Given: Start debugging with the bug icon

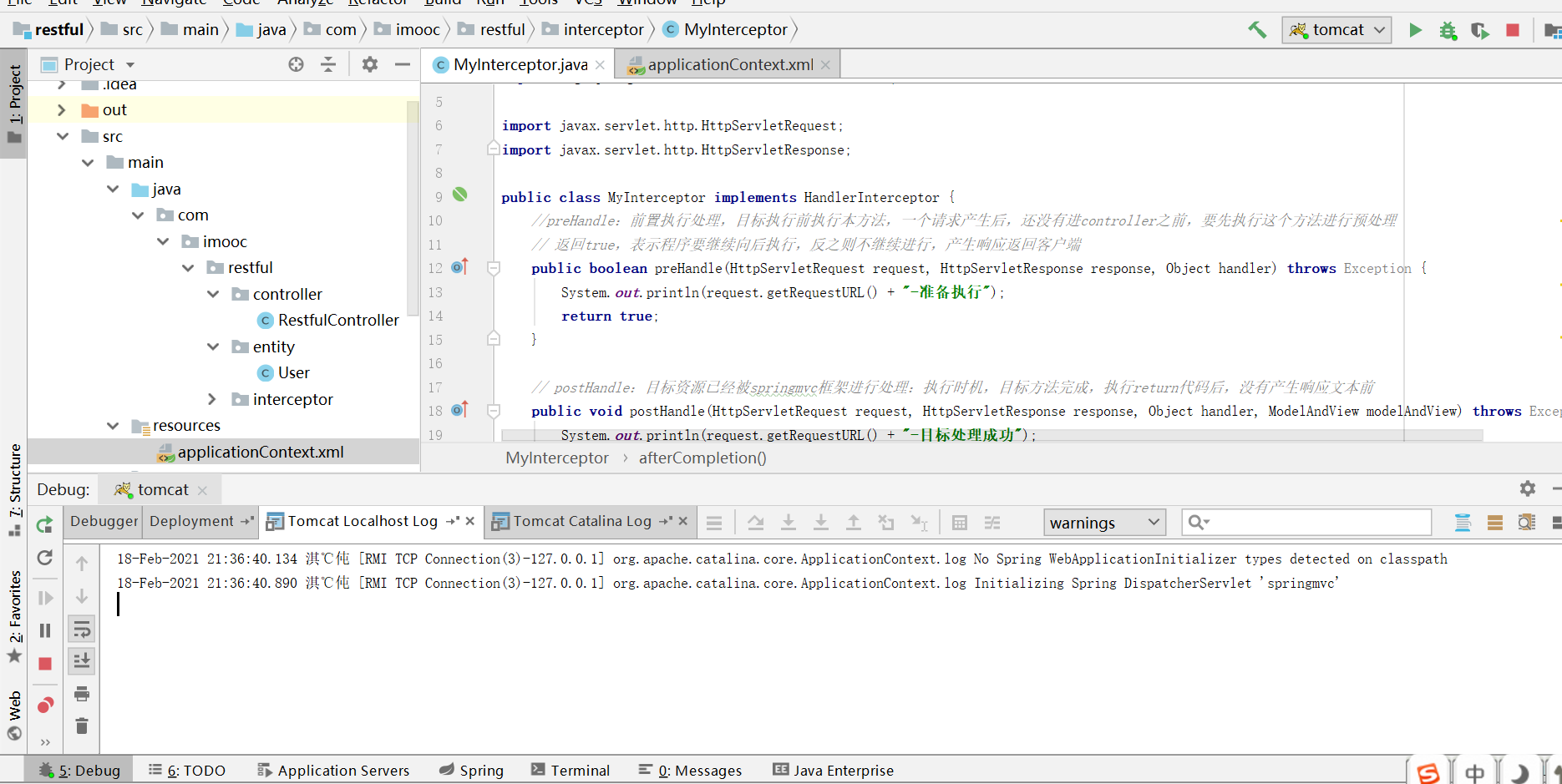Looking at the screenshot, I should [1448, 30].
